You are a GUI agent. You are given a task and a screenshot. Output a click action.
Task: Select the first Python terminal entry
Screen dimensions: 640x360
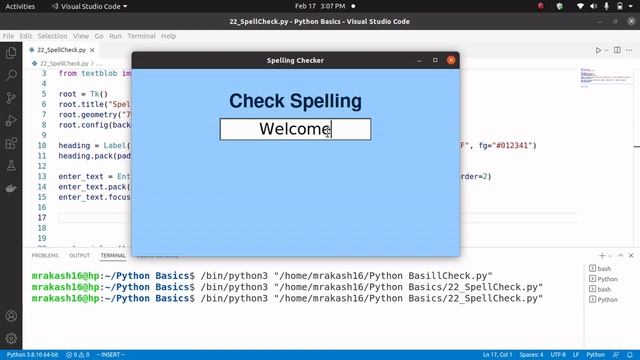coord(603,279)
